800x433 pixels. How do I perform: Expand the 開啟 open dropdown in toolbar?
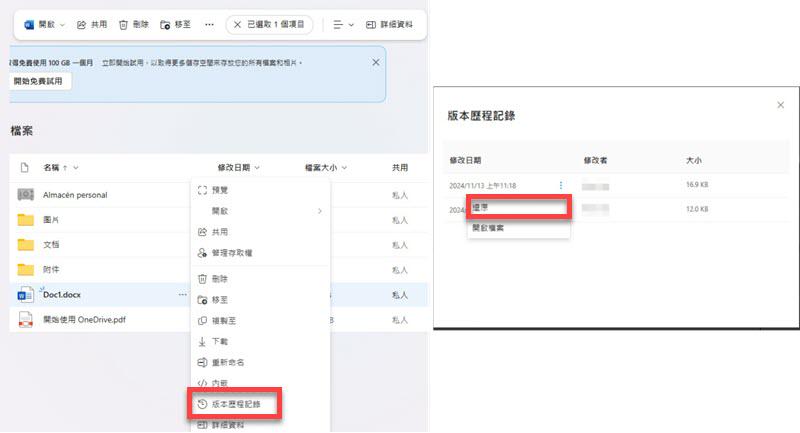(42, 23)
